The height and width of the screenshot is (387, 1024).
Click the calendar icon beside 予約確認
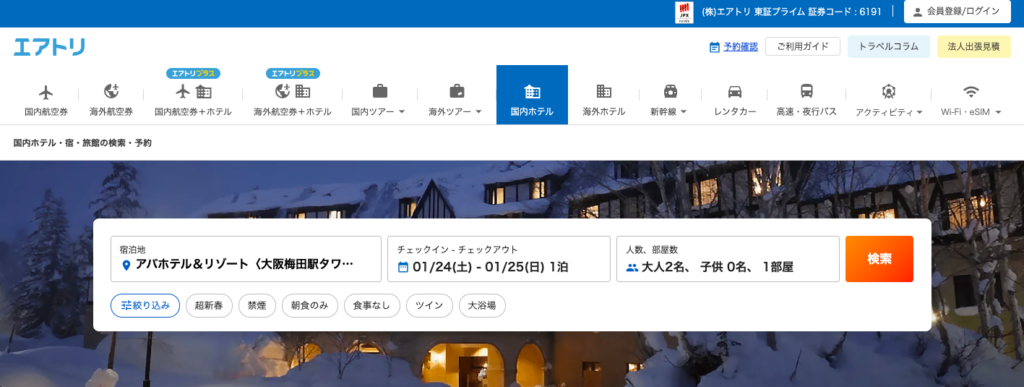(714, 47)
